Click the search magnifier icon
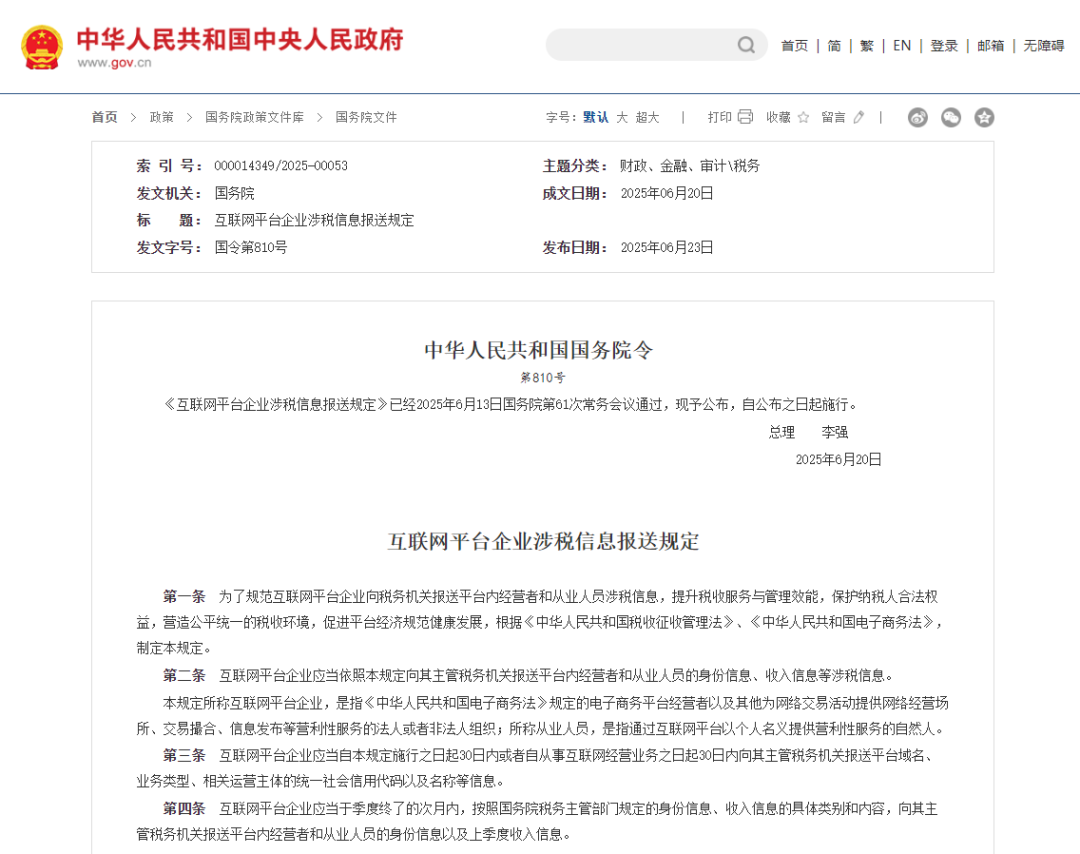The width and height of the screenshot is (1080, 854). [x=746, y=45]
